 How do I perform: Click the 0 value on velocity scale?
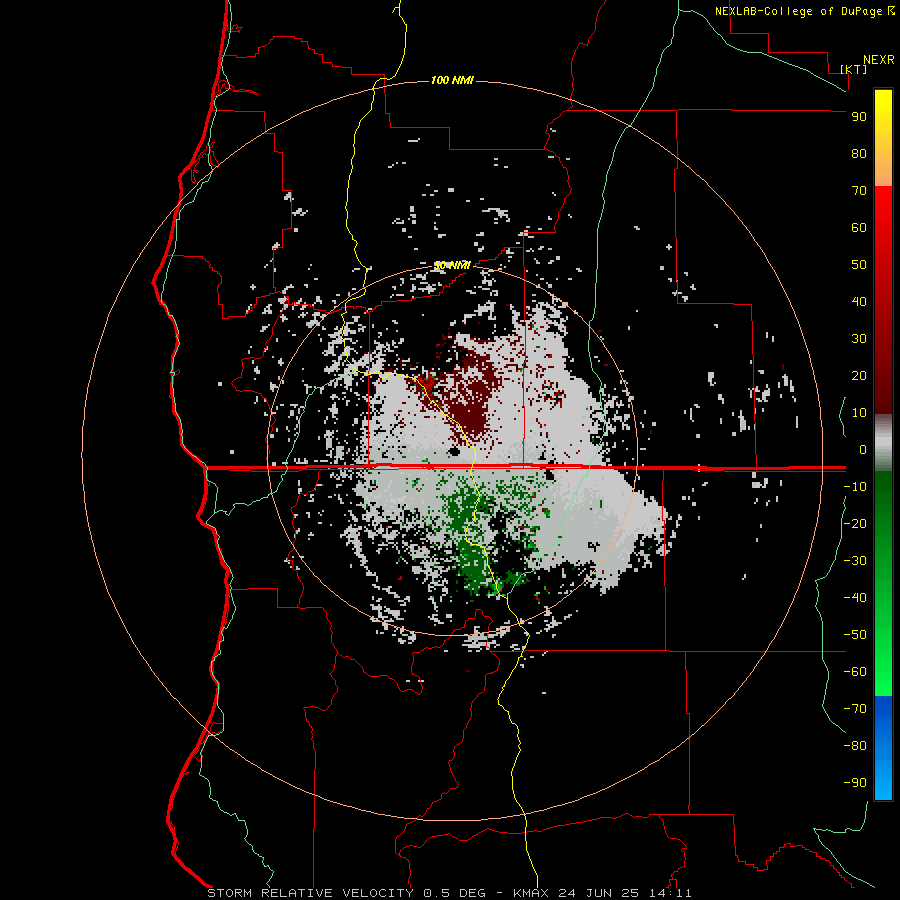[863, 450]
